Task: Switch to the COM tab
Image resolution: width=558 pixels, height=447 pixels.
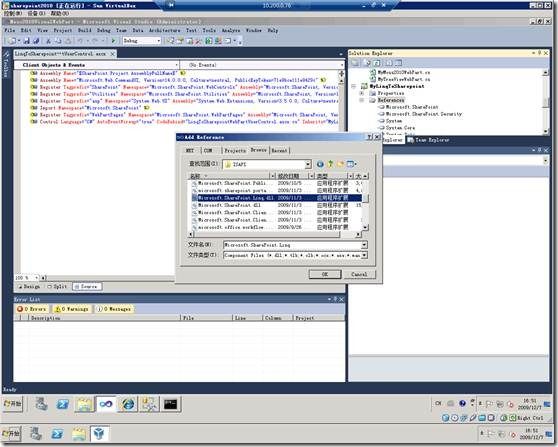Action: tap(208, 151)
